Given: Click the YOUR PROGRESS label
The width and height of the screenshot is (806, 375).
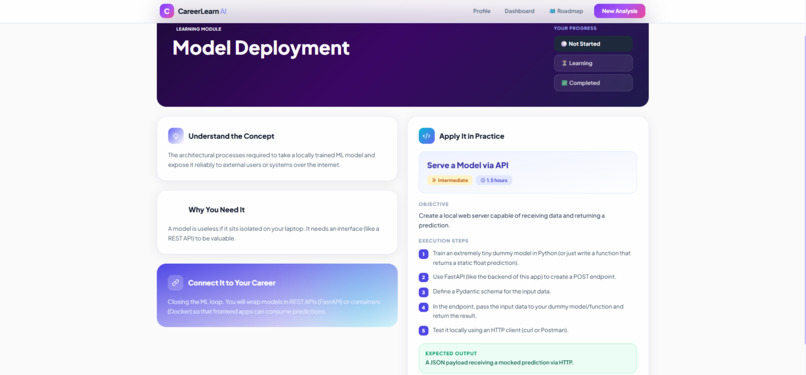Looking at the screenshot, I should pyautogui.click(x=575, y=28).
